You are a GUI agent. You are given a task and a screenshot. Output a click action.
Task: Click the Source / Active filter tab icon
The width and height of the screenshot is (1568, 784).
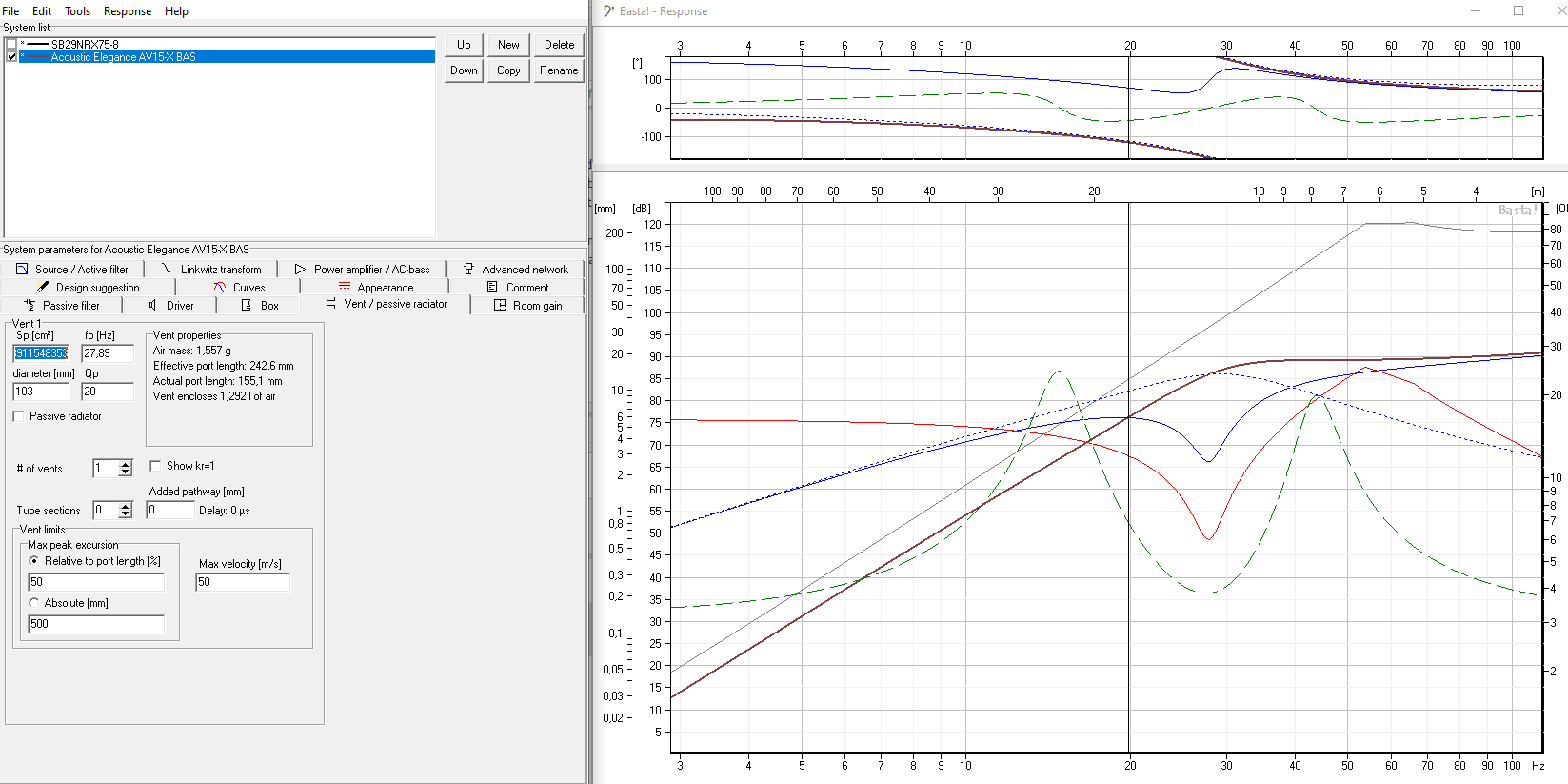(x=22, y=270)
